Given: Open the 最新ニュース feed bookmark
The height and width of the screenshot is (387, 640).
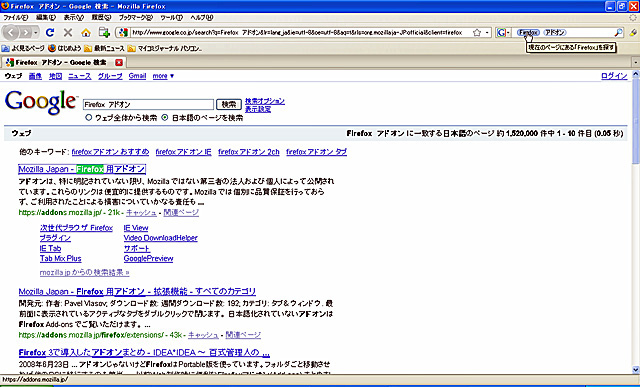Looking at the screenshot, I should click(104, 48).
